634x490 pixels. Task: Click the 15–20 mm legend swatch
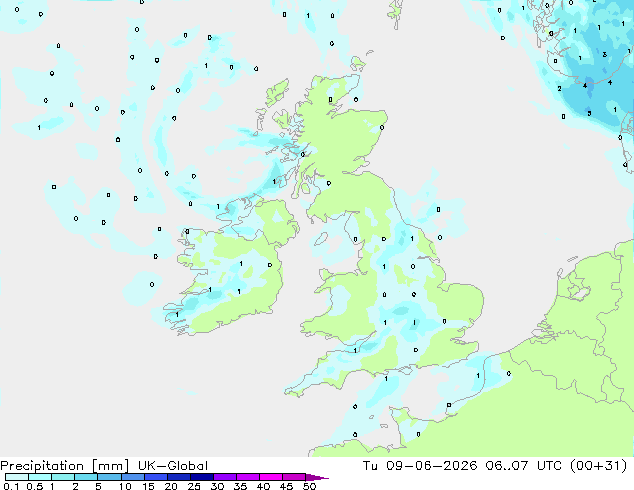pos(155,477)
